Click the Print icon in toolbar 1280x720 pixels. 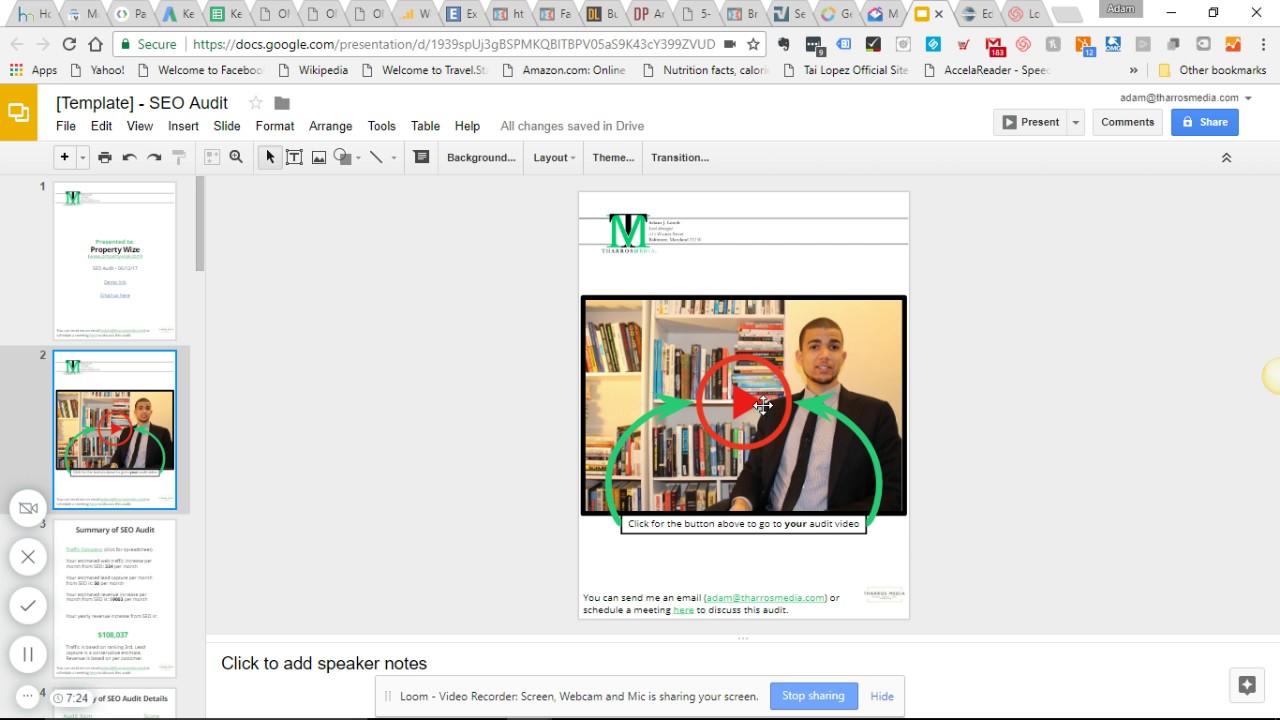pos(105,157)
